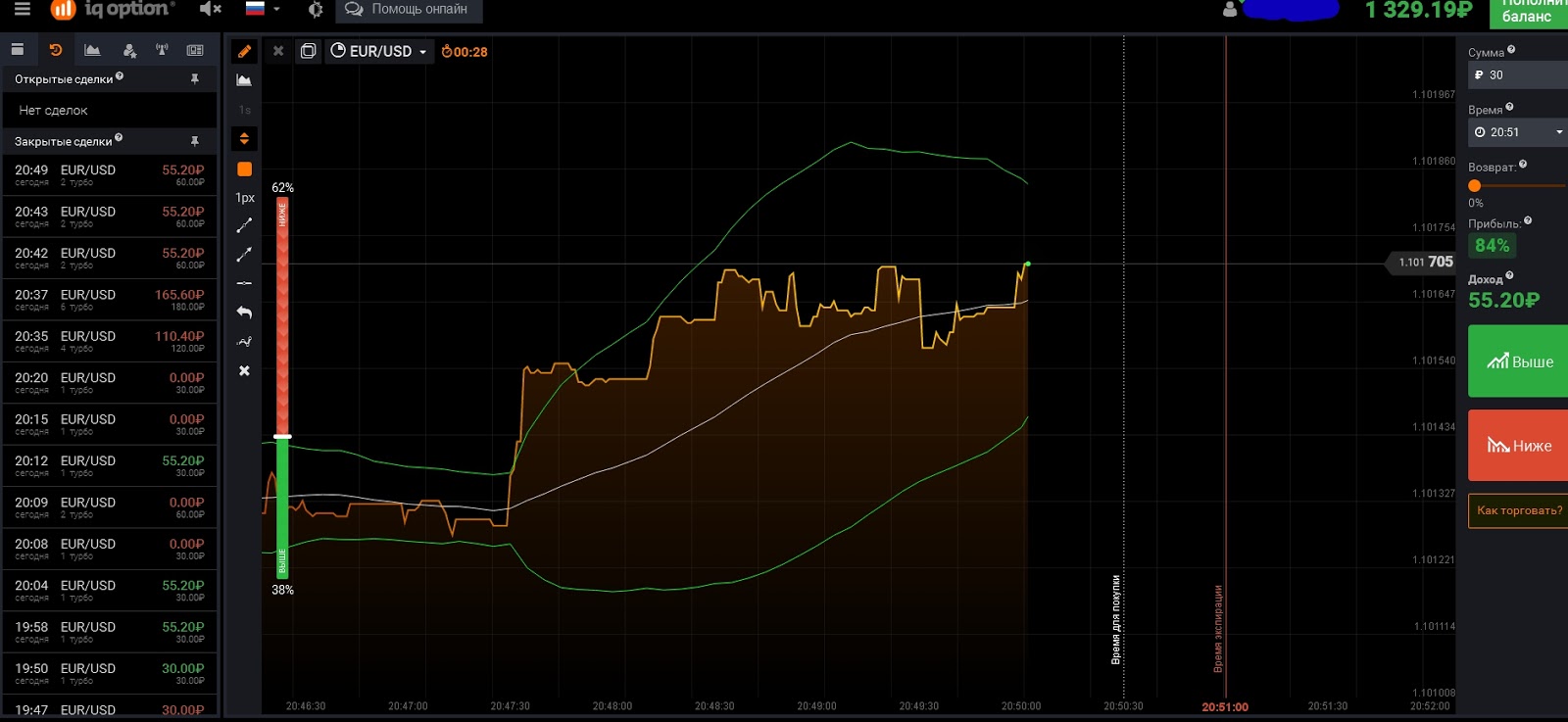Image resolution: width=1568 pixels, height=722 pixels.
Task: Click the brightness theme icon in header
Action: coord(315,10)
